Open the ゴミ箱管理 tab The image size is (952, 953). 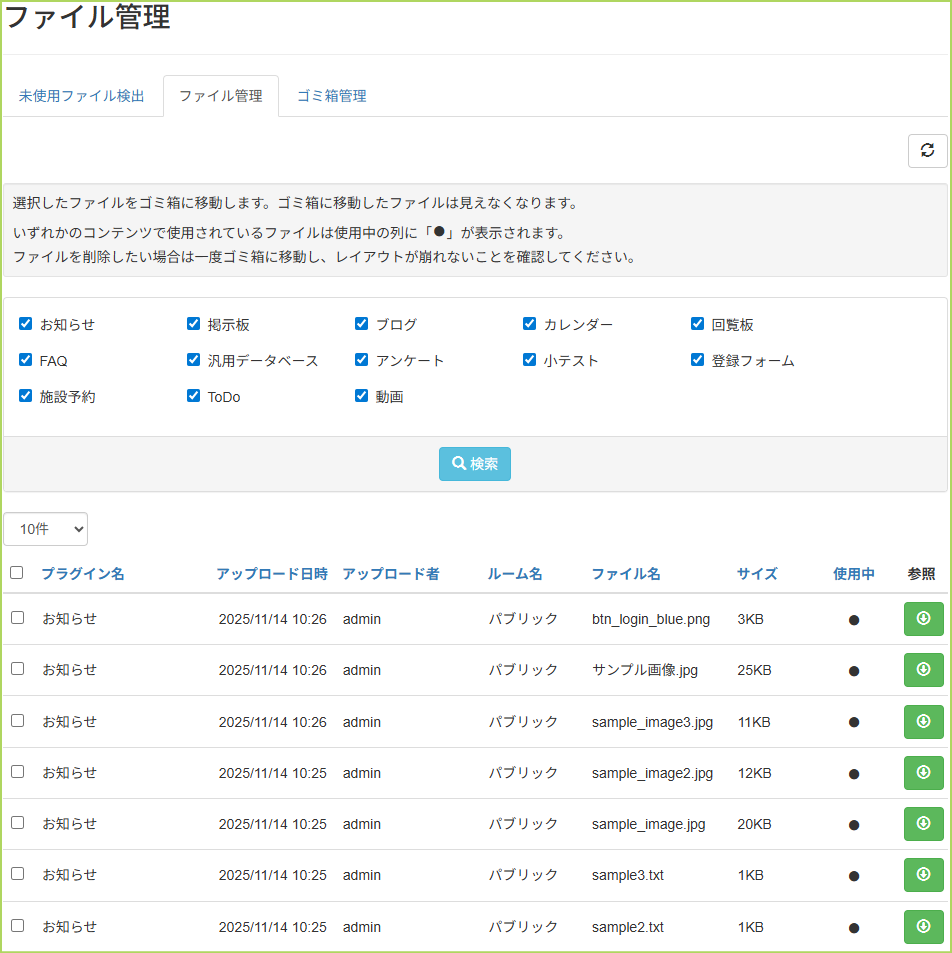(x=331, y=96)
